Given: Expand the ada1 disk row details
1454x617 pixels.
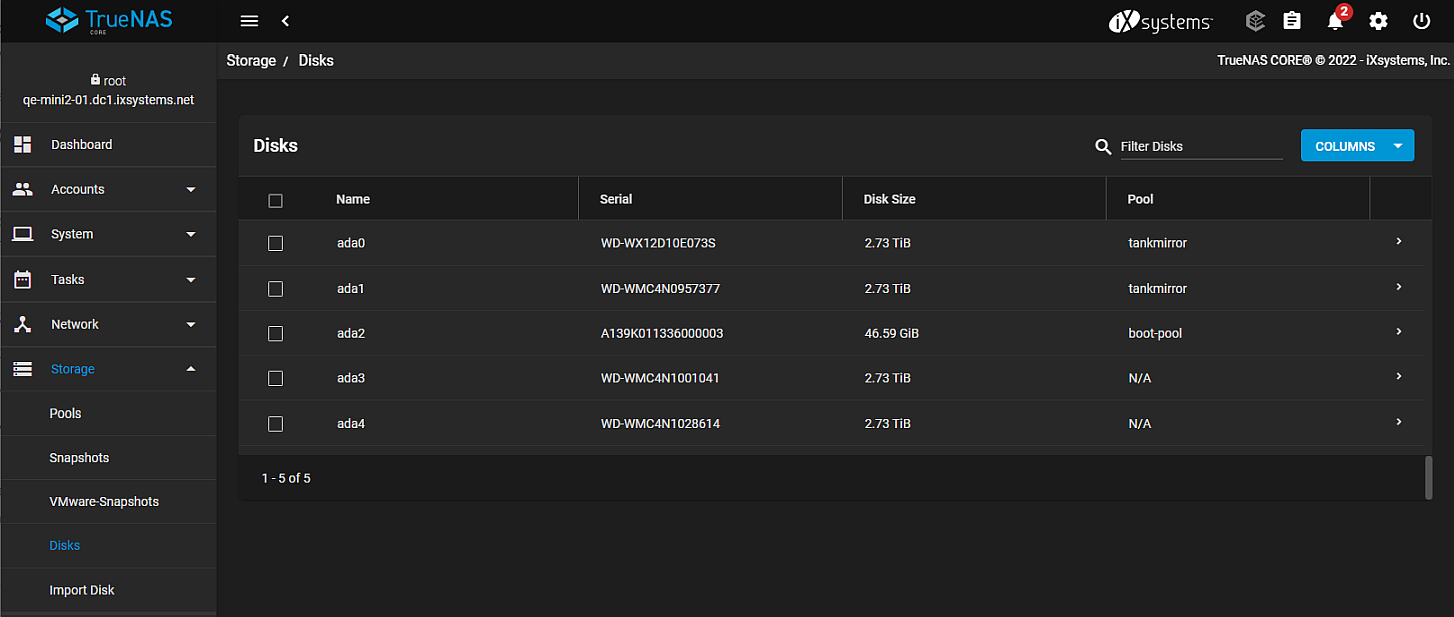Looking at the screenshot, I should [x=1398, y=287].
